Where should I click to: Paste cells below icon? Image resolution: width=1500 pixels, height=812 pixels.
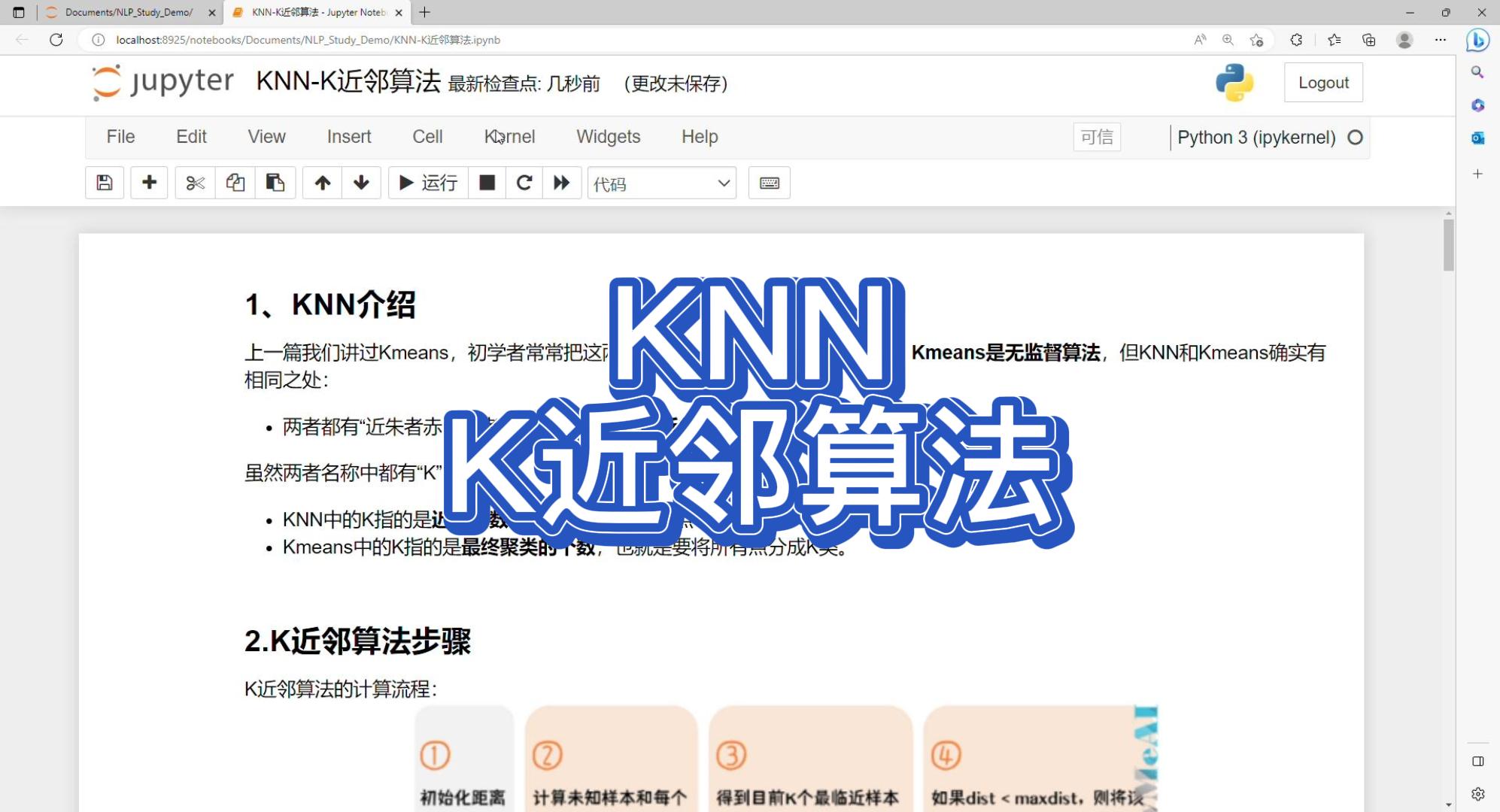click(275, 183)
